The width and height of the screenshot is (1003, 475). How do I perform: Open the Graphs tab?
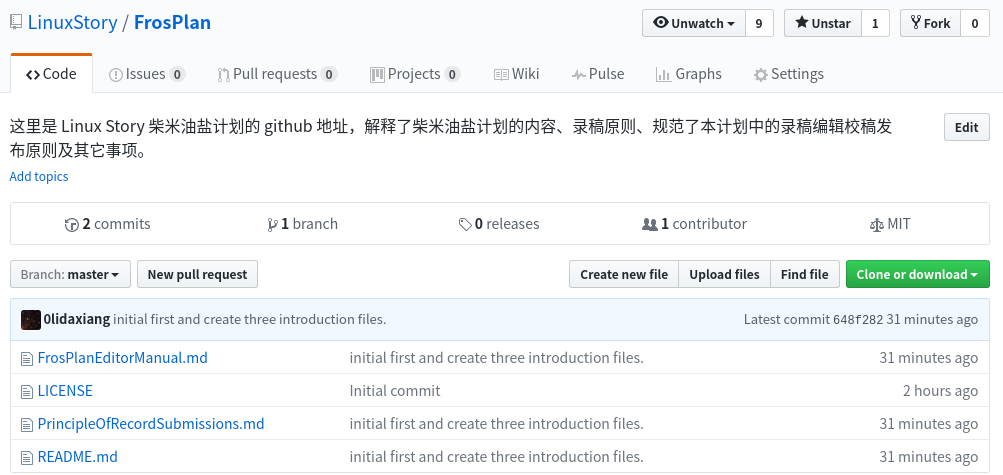[688, 74]
